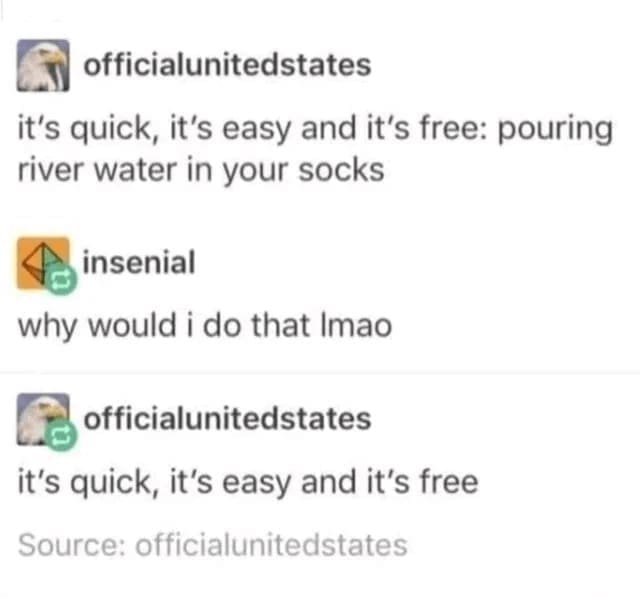Visit the top officialunitedstates username
Screen dimensions: 640x598
point(227,65)
